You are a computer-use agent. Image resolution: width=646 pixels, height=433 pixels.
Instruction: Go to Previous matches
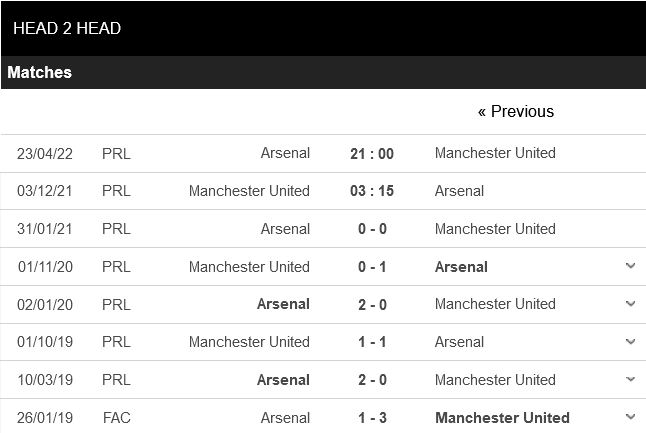pos(515,111)
